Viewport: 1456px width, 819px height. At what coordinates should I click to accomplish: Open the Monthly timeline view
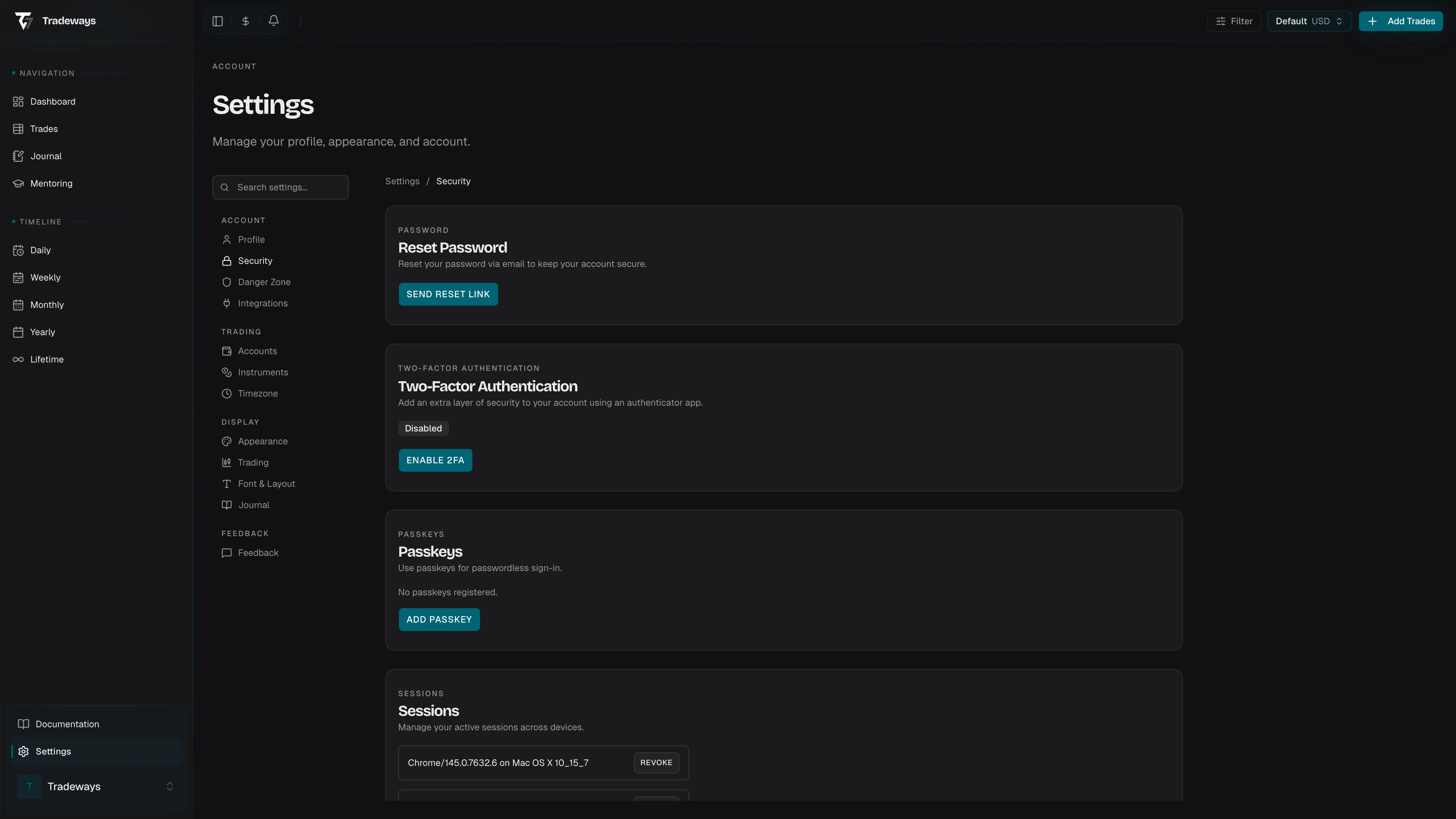point(47,304)
